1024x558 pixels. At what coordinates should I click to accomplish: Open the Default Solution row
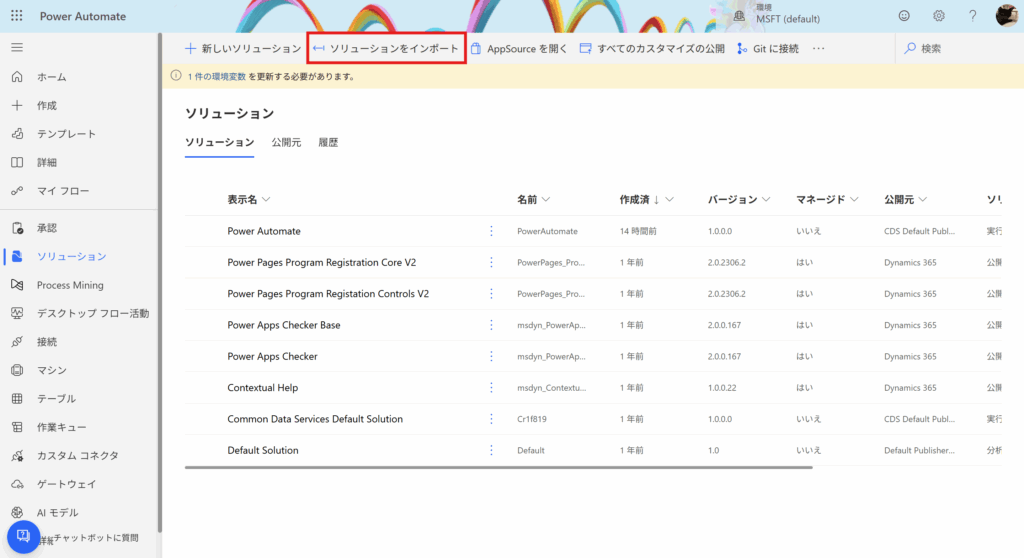click(x=263, y=451)
